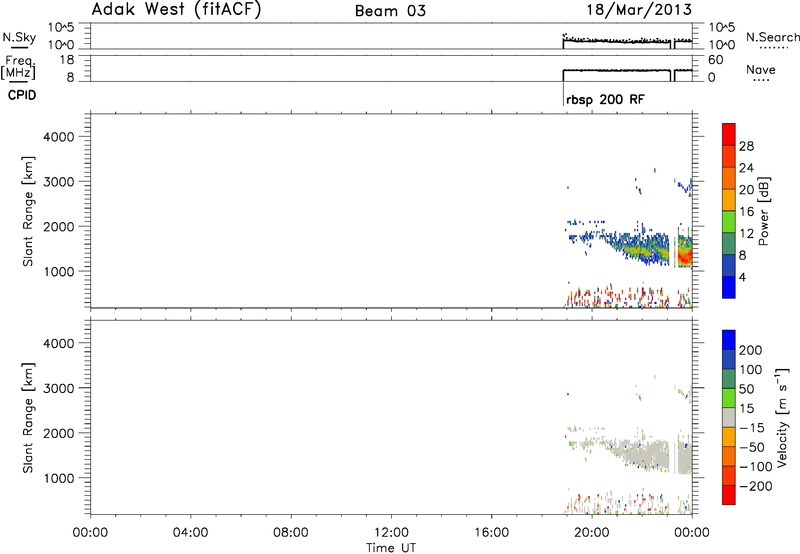The image size is (800, 554).
Task: Click the 'Velocity [m s-1]' color bar label
Action: point(781,417)
